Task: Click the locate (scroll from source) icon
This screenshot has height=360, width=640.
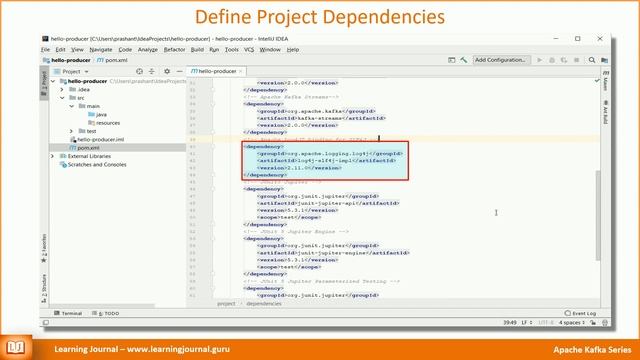Action: tap(139, 71)
